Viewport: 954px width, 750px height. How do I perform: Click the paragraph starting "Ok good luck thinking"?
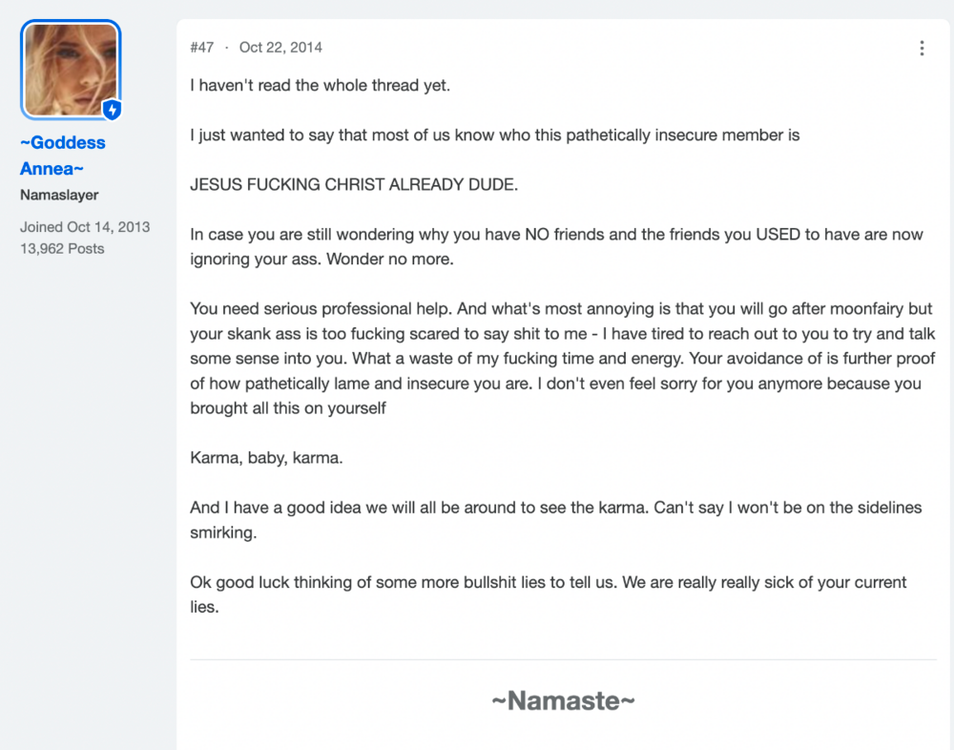click(x=548, y=594)
